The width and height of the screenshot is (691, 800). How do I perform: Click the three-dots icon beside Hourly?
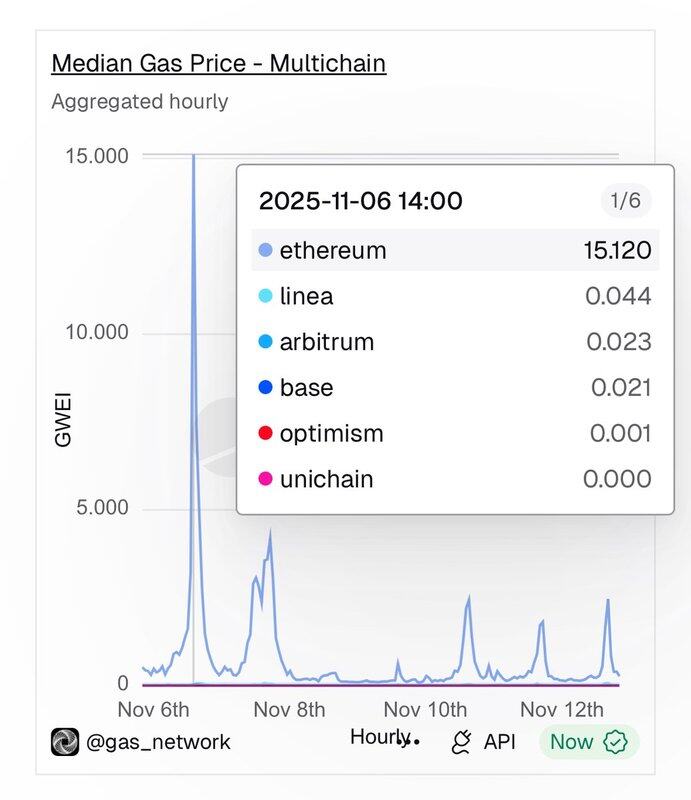[x=411, y=742]
